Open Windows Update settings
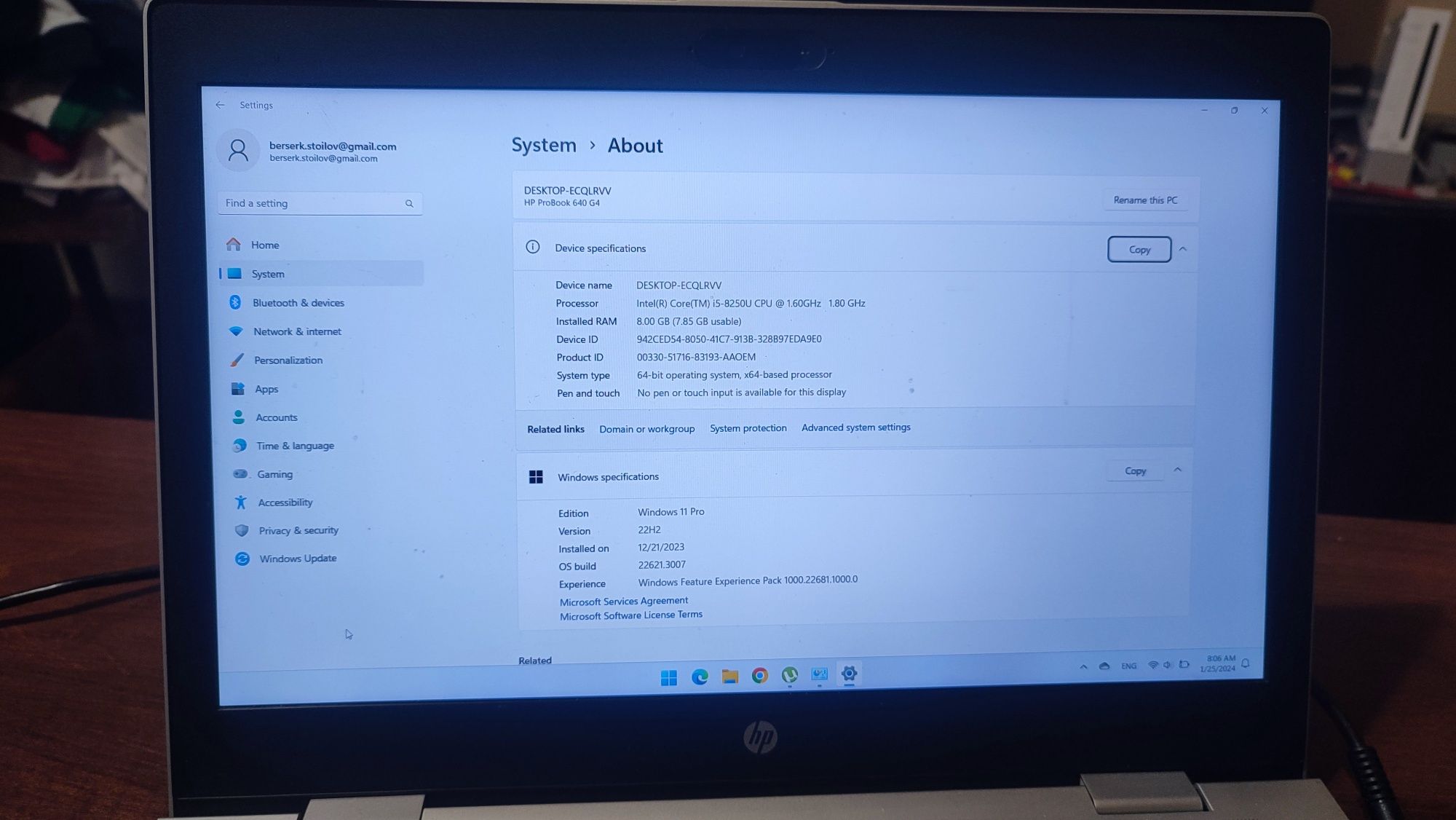Image resolution: width=1456 pixels, height=820 pixels. pos(297,558)
